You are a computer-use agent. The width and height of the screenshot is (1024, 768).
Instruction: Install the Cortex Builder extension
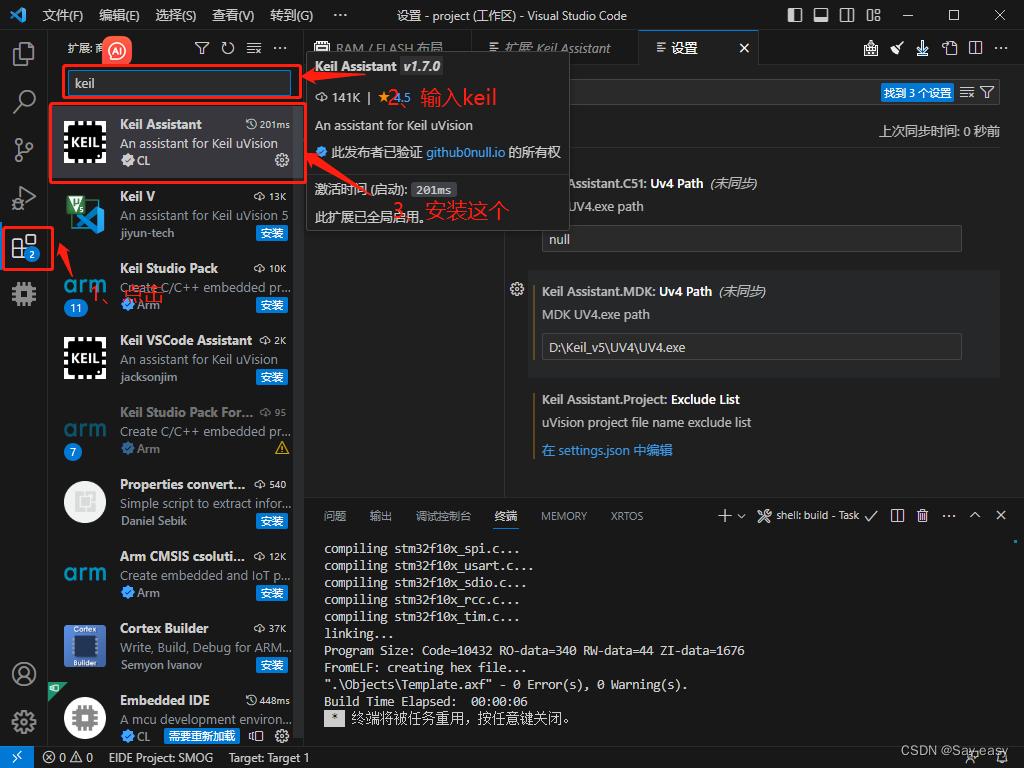(x=272, y=665)
